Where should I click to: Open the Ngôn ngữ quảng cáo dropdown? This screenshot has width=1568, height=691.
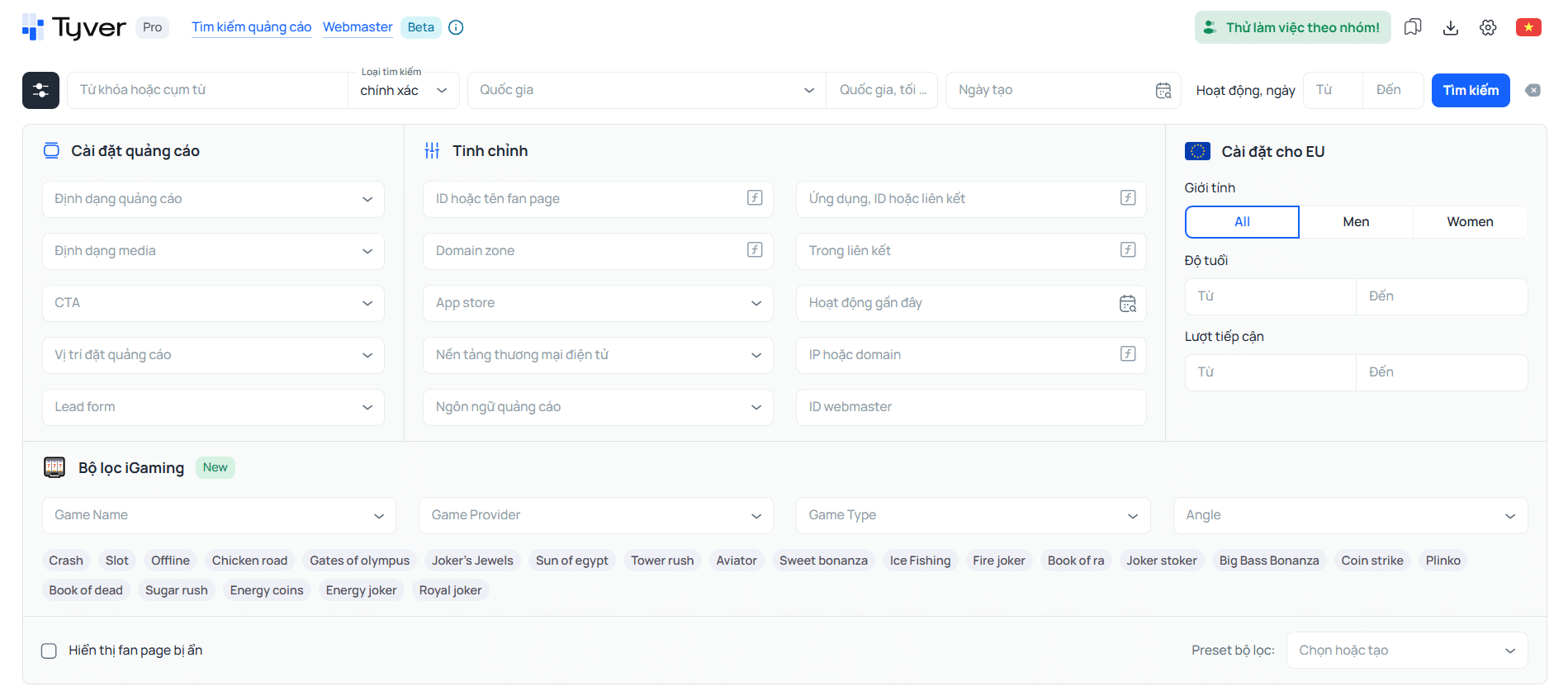[598, 407]
